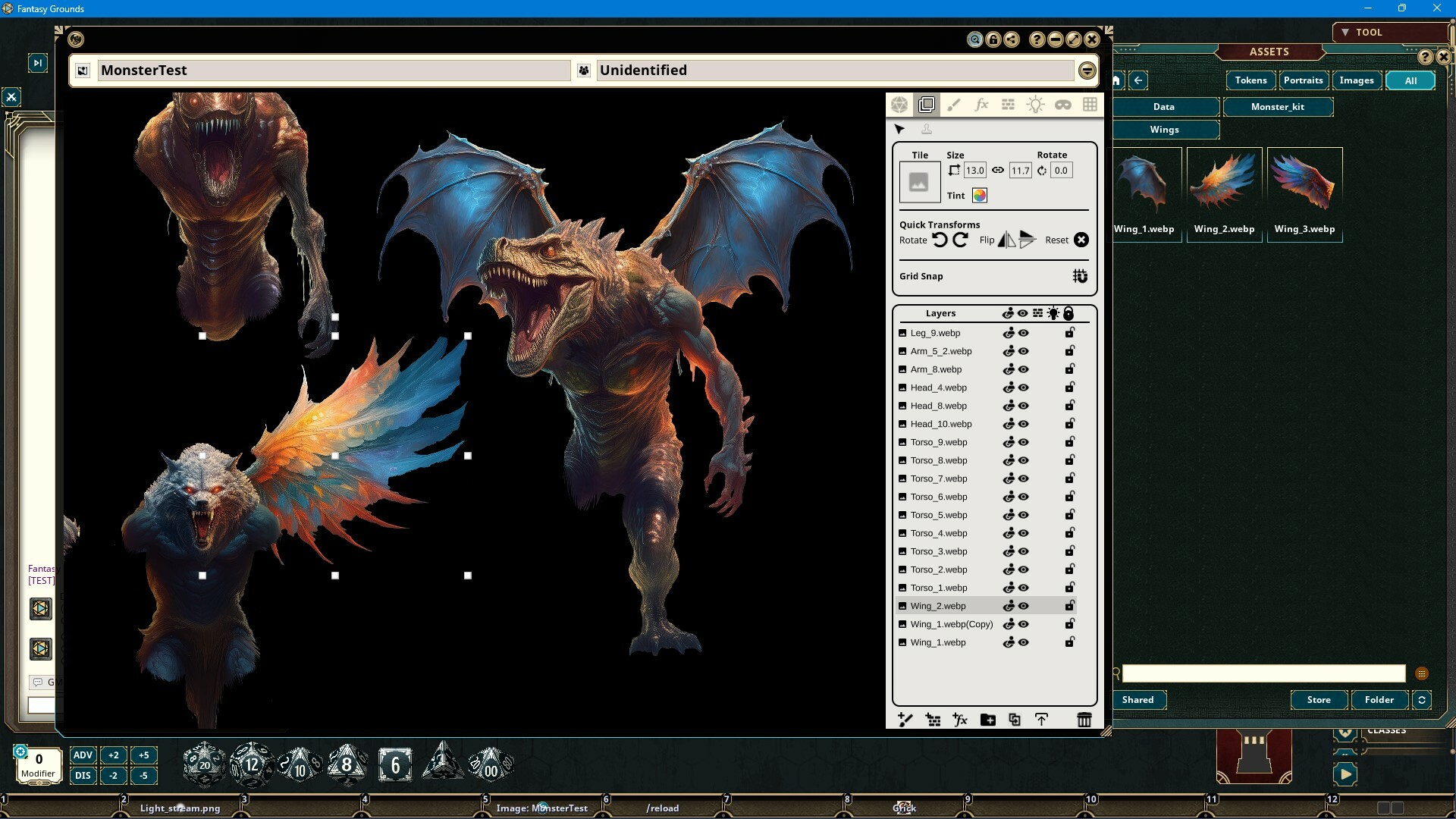Flip the selection horizontally
1456x819 pixels.
[x=1007, y=240]
